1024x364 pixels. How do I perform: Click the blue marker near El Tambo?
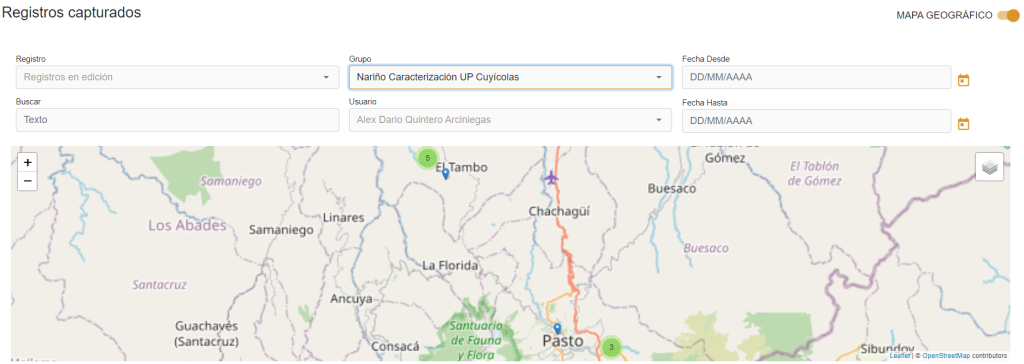click(x=445, y=174)
